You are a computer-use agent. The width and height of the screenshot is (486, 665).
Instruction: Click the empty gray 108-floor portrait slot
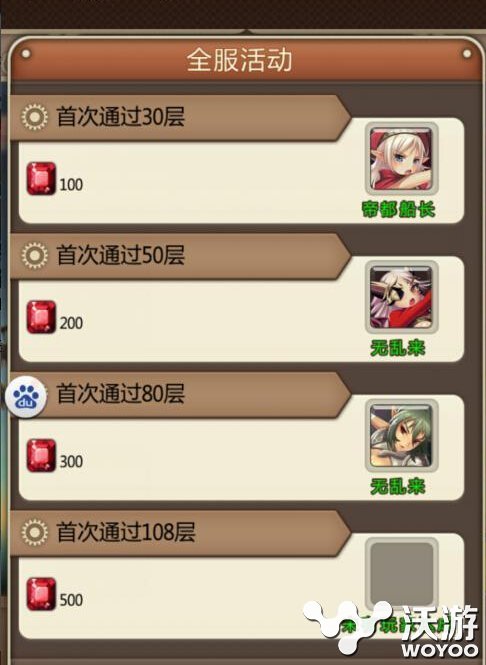[401, 573]
